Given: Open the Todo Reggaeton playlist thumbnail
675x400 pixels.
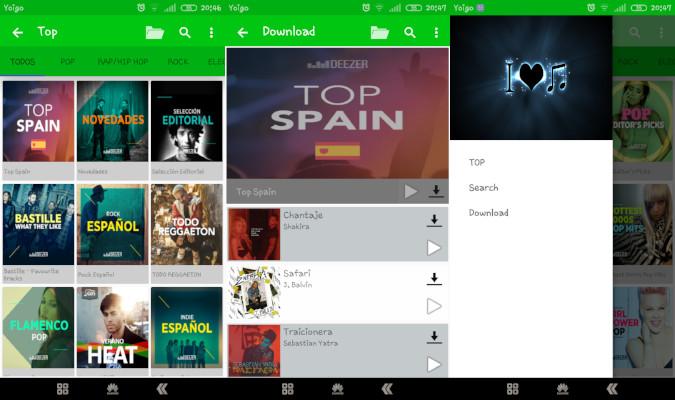Looking at the screenshot, I should [186, 224].
